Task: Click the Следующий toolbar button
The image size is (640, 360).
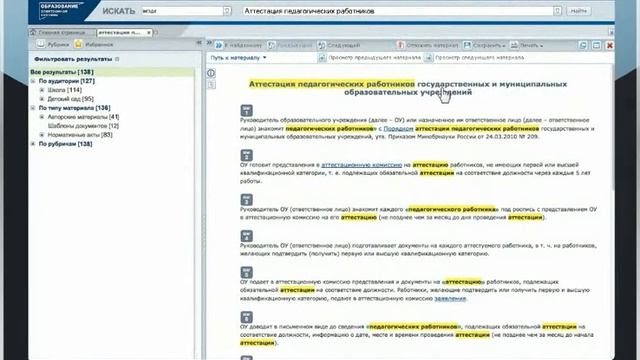Action: pos(339,45)
